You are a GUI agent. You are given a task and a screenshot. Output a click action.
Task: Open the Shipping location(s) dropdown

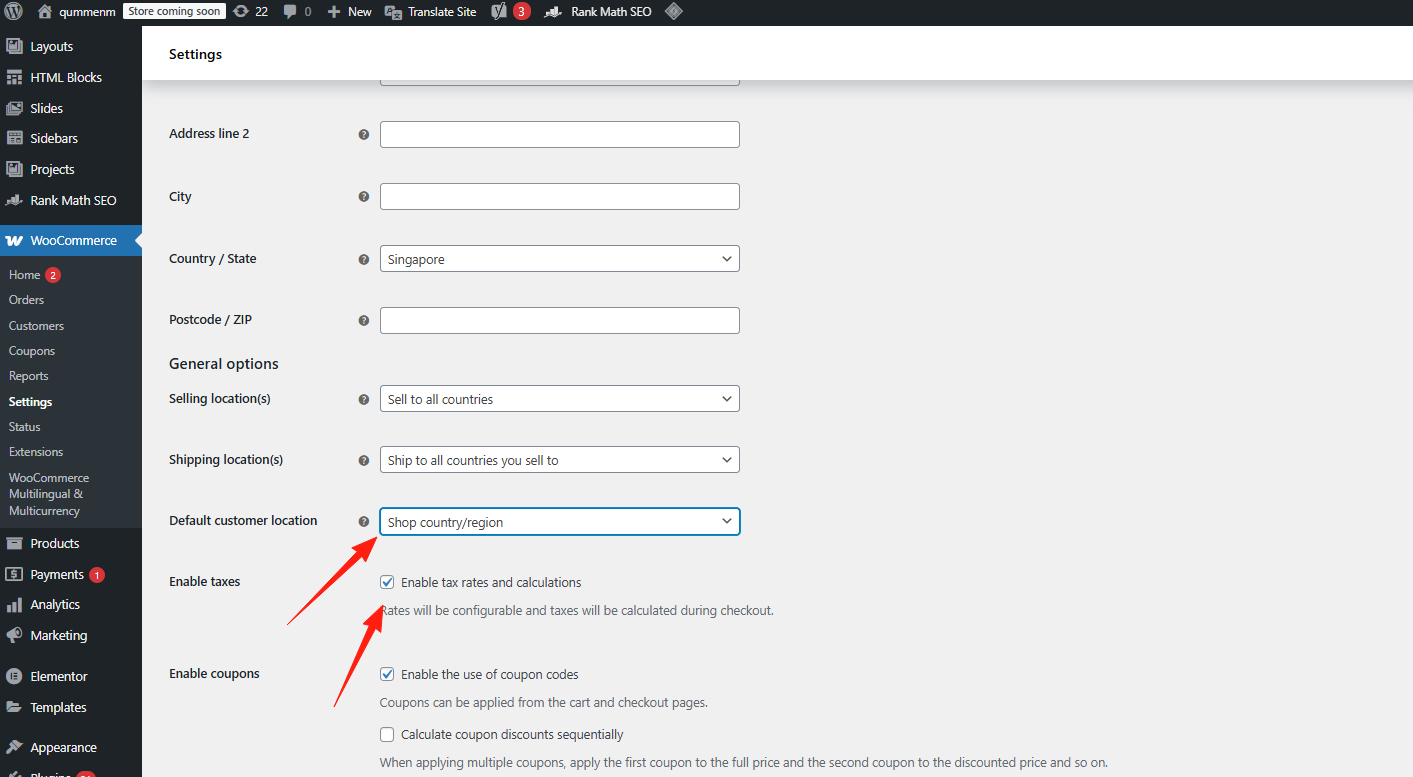pyautogui.click(x=559, y=460)
